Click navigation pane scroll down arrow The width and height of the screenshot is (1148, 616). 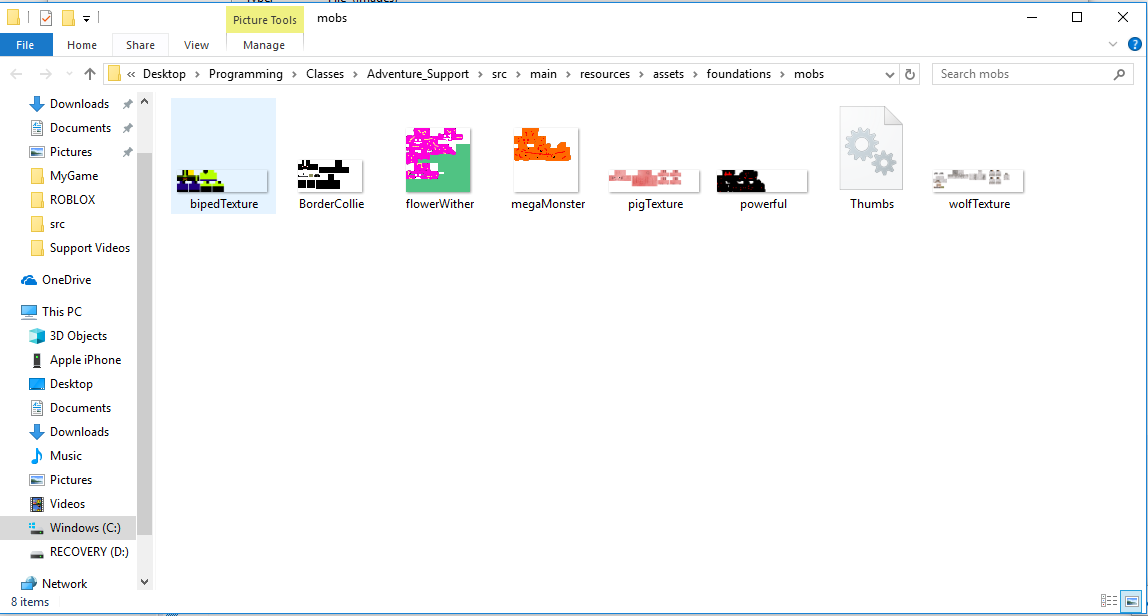point(144,582)
